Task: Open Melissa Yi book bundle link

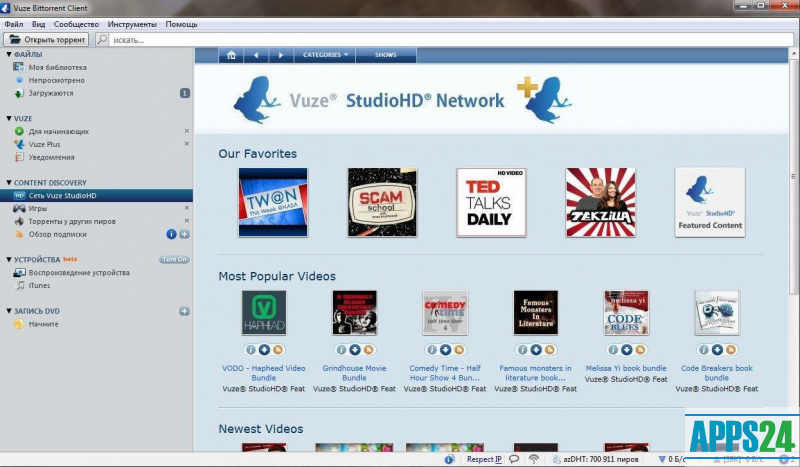Action: 626,368
